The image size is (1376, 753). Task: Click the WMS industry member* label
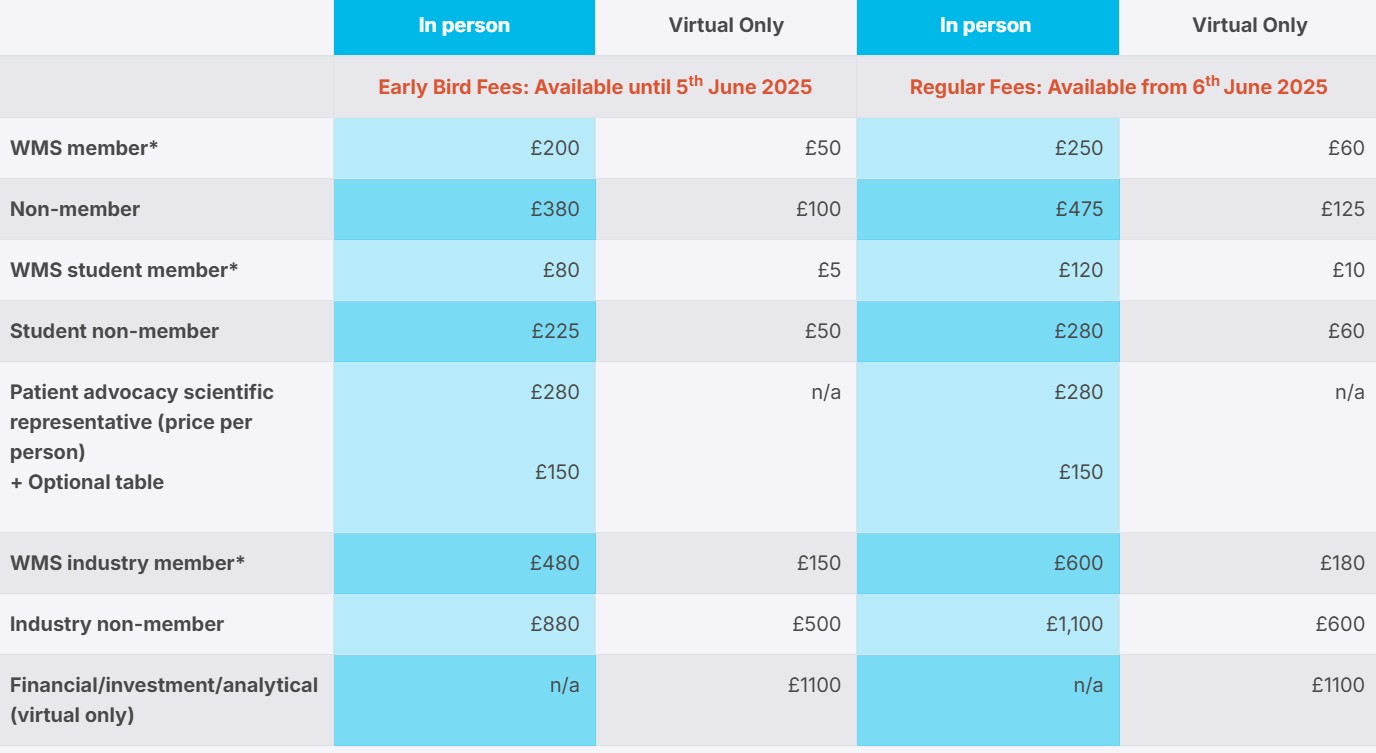pyautogui.click(x=127, y=563)
